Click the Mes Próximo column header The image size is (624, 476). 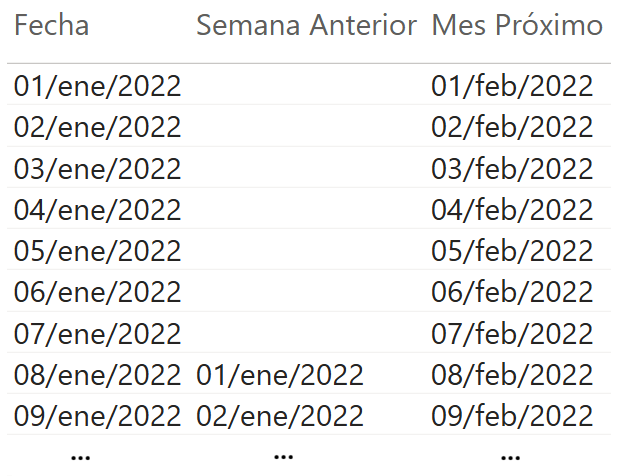[x=517, y=26]
